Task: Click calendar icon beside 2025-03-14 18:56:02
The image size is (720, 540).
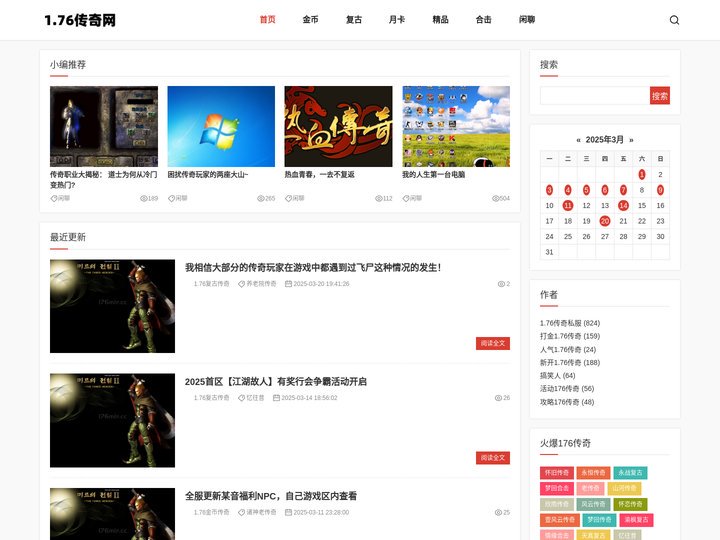Action: point(276,398)
